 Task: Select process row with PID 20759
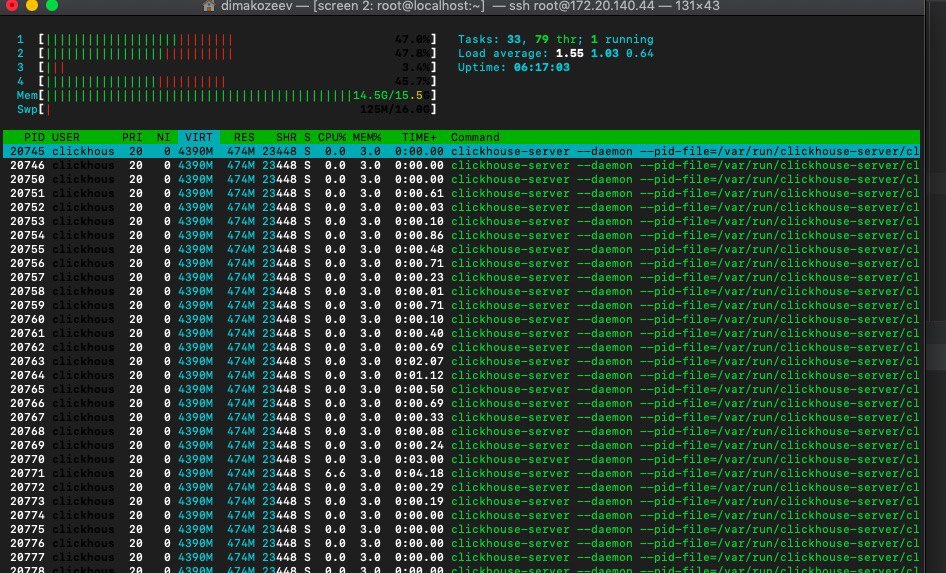(x=462, y=305)
